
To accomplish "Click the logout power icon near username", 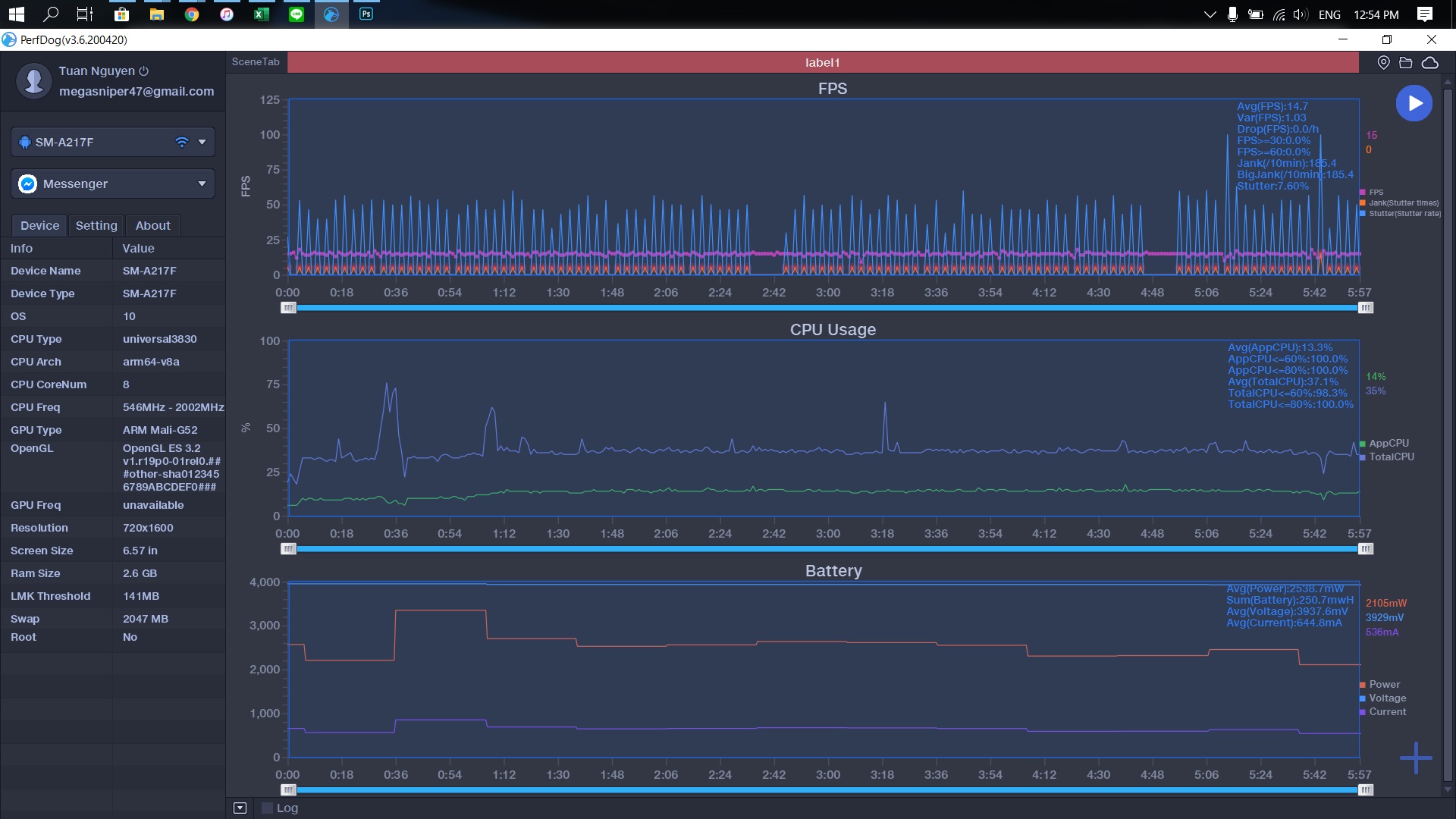I will pyautogui.click(x=144, y=71).
